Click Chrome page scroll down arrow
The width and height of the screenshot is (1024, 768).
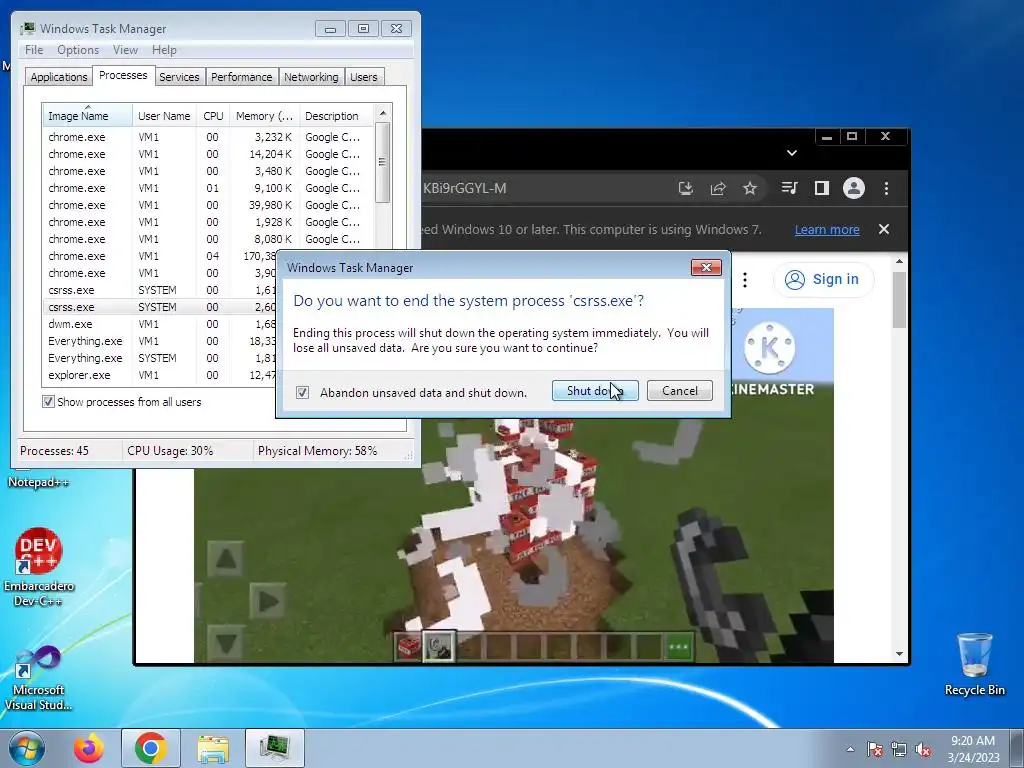pyautogui.click(x=899, y=654)
